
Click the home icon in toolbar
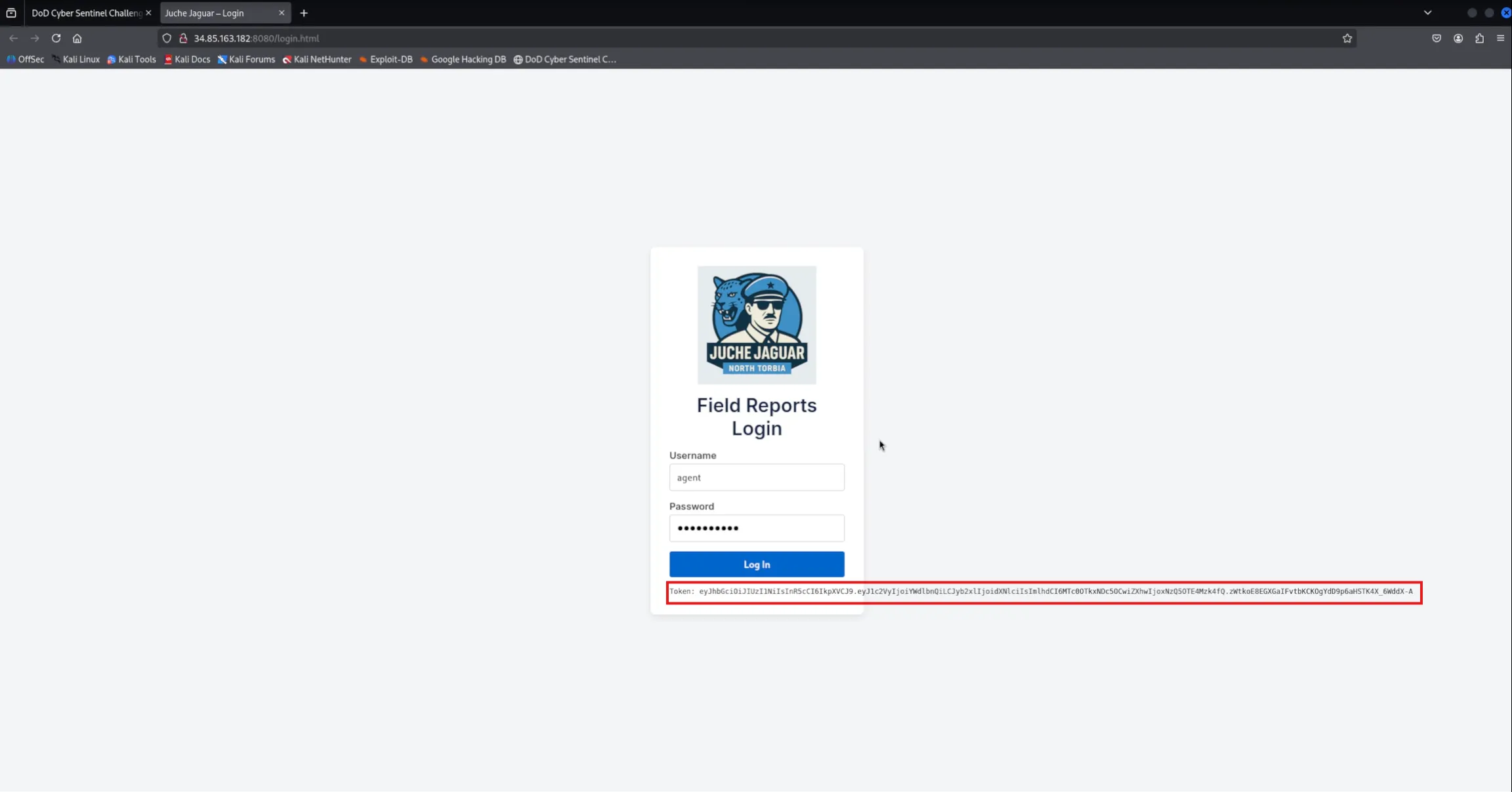point(77,38)
